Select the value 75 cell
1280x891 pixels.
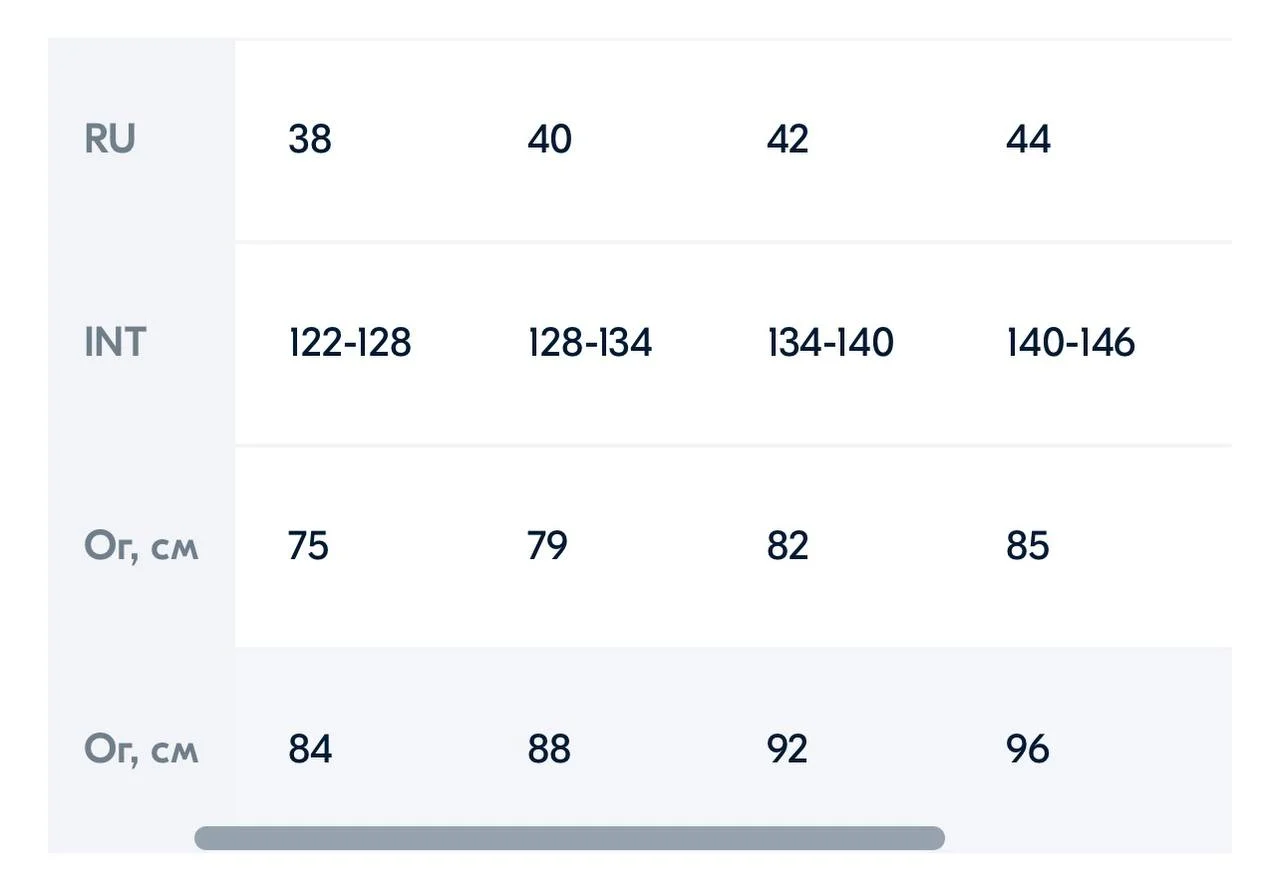[308, 546]
